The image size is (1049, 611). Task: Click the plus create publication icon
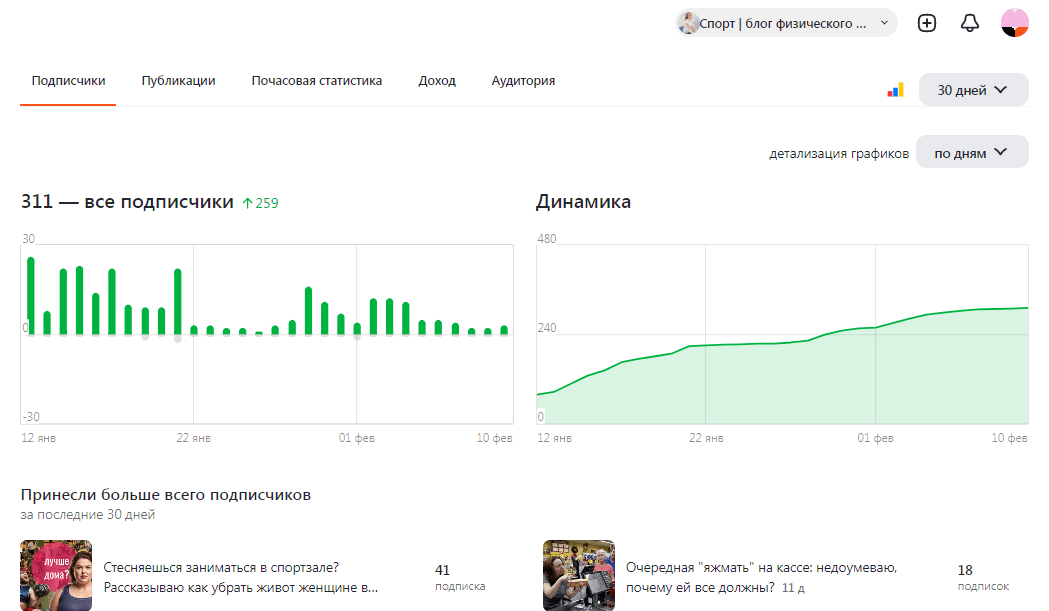(927, 23)
